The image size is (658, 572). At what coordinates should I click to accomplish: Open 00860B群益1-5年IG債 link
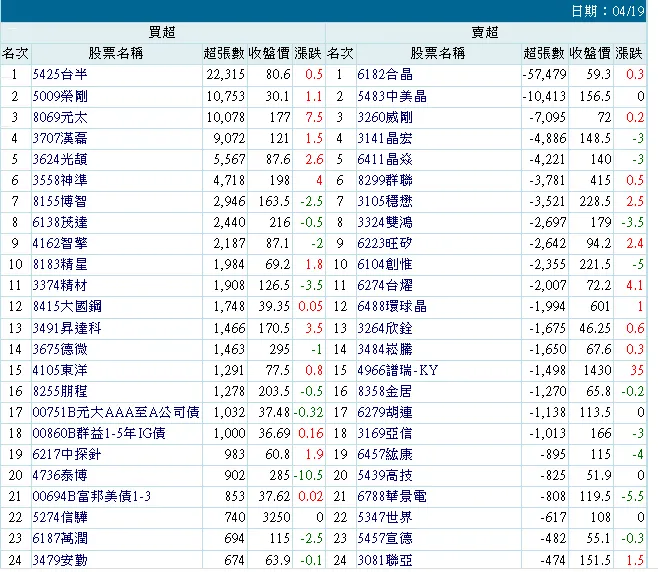coord(99,433)
